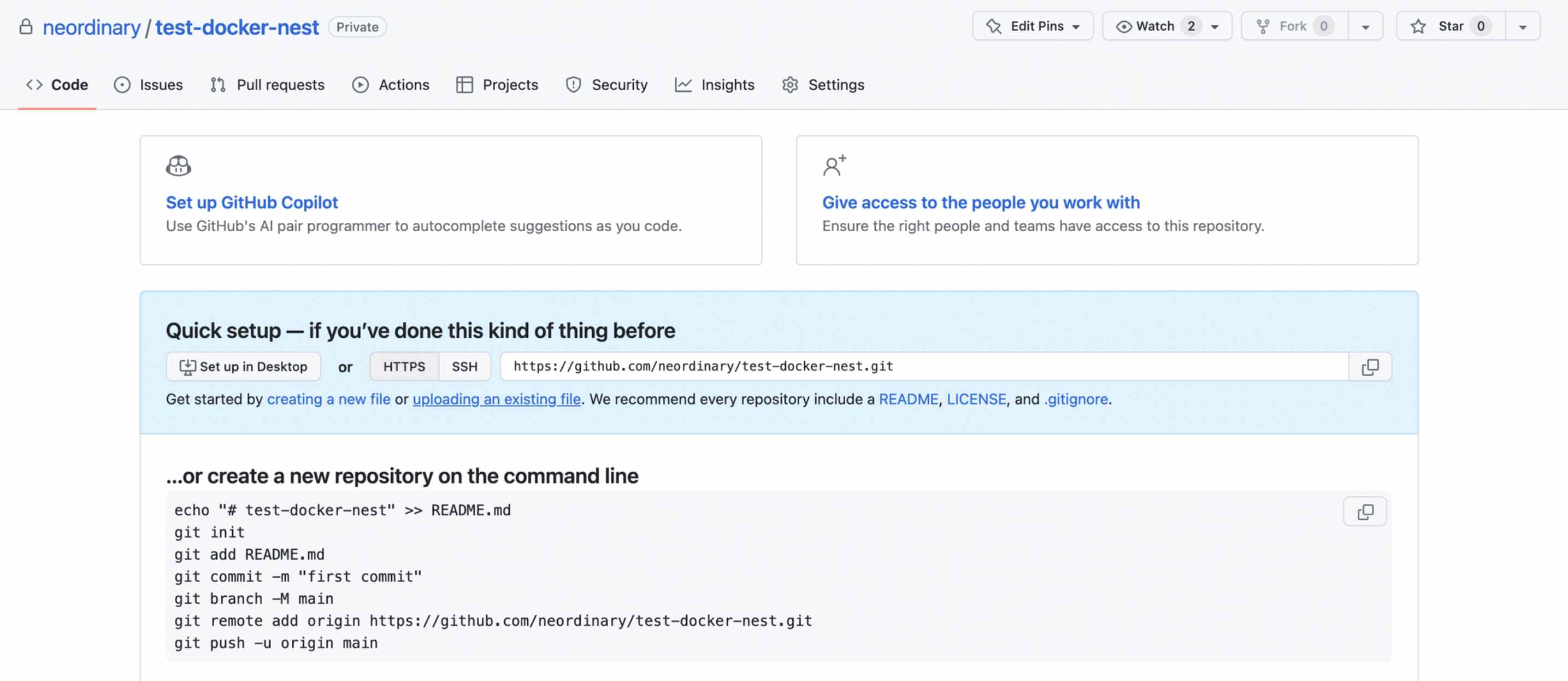Click the echo README.md command line
Viewport: 1568px width, 681px height.
(x=342, y=510)
